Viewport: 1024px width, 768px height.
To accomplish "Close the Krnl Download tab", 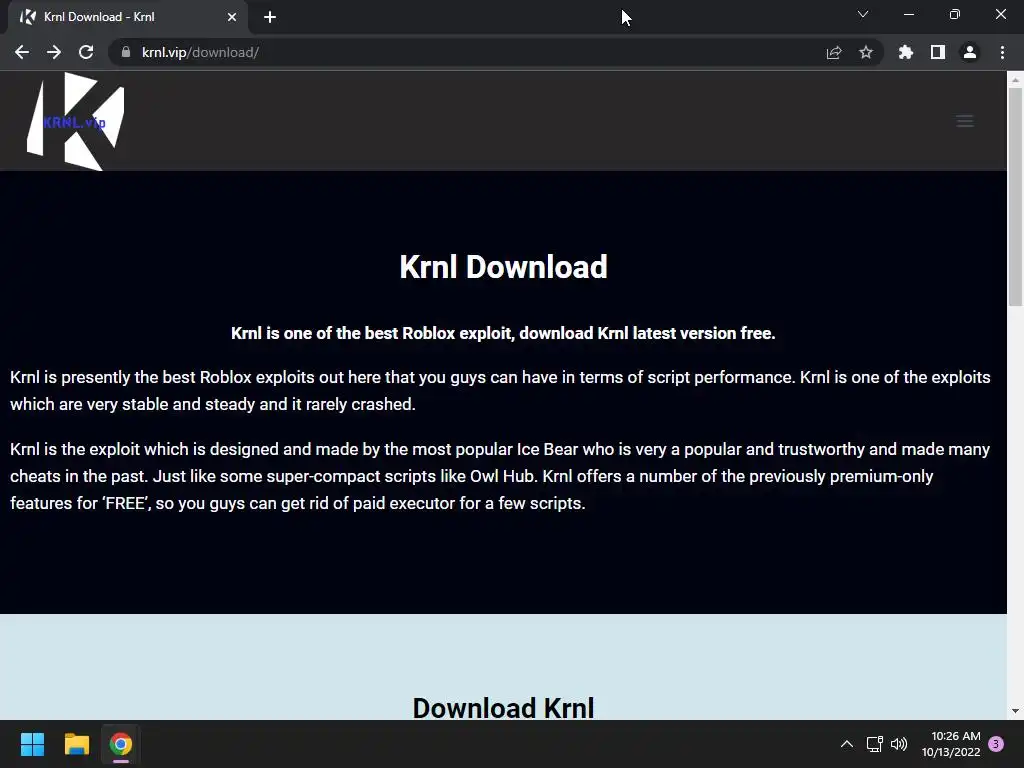I will (x=232, y=17).
